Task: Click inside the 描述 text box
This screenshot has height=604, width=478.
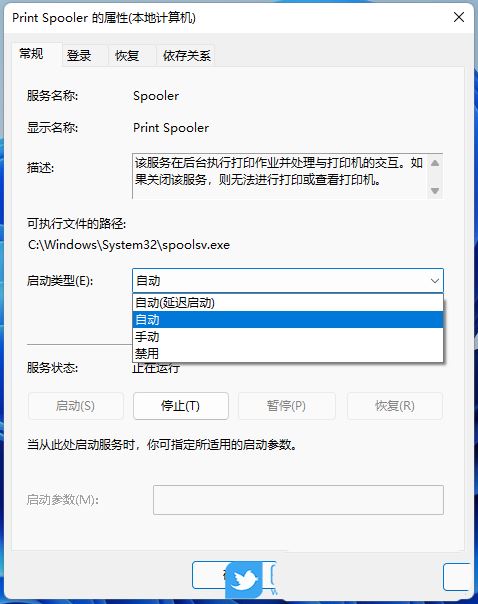Action: (280, 176)
